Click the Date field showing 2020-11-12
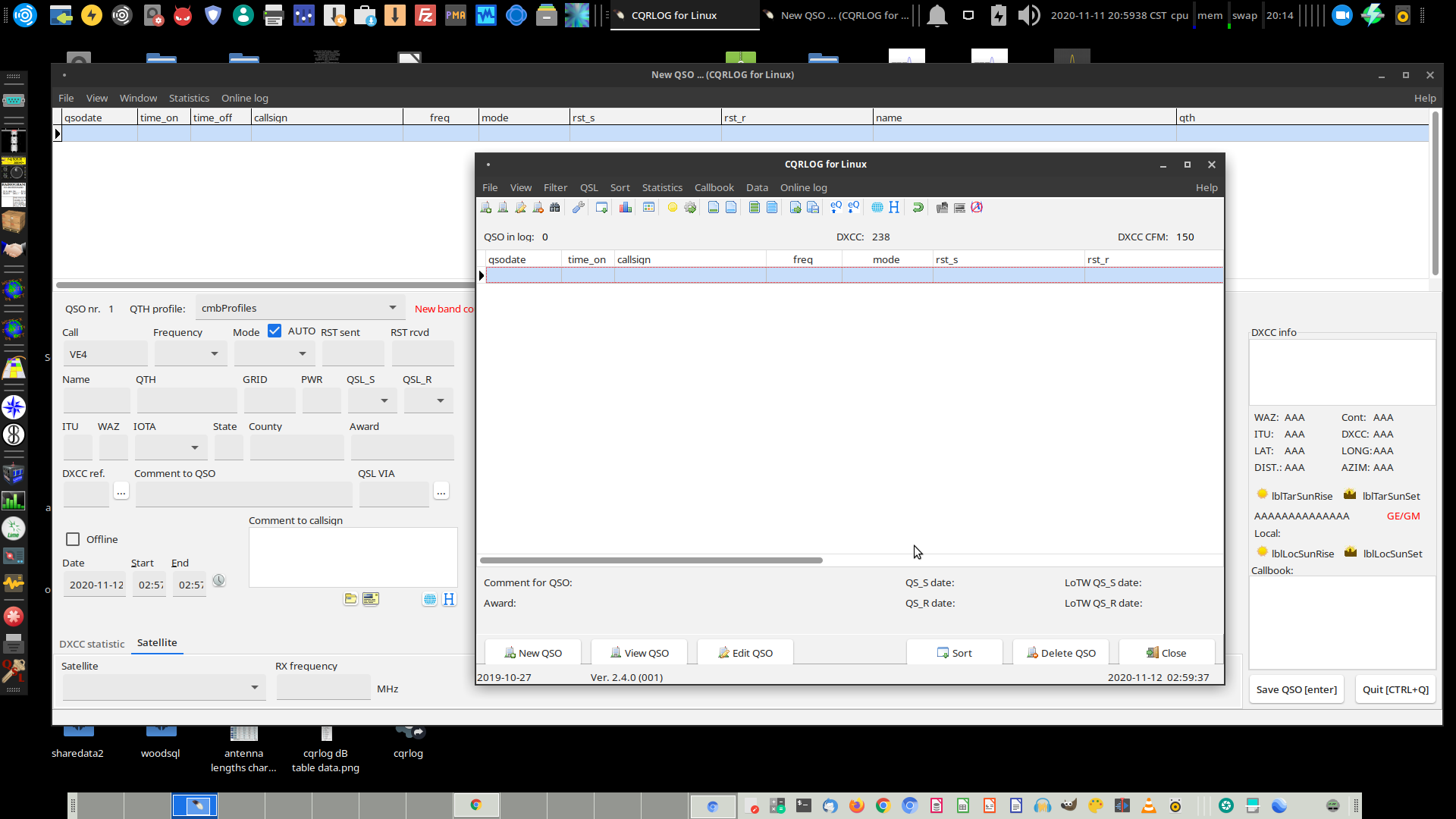This screenshot has height=819, width=1456. pyautogui.click(x=95, y=585)
